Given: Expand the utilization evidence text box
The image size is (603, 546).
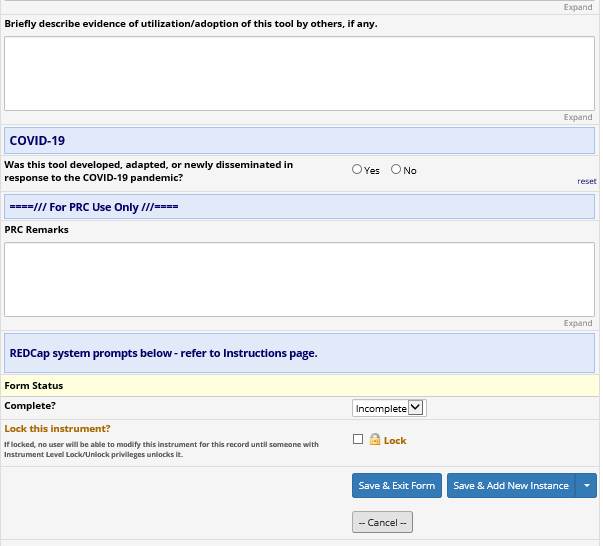Looking at the screenshot, I should (578, 117).
